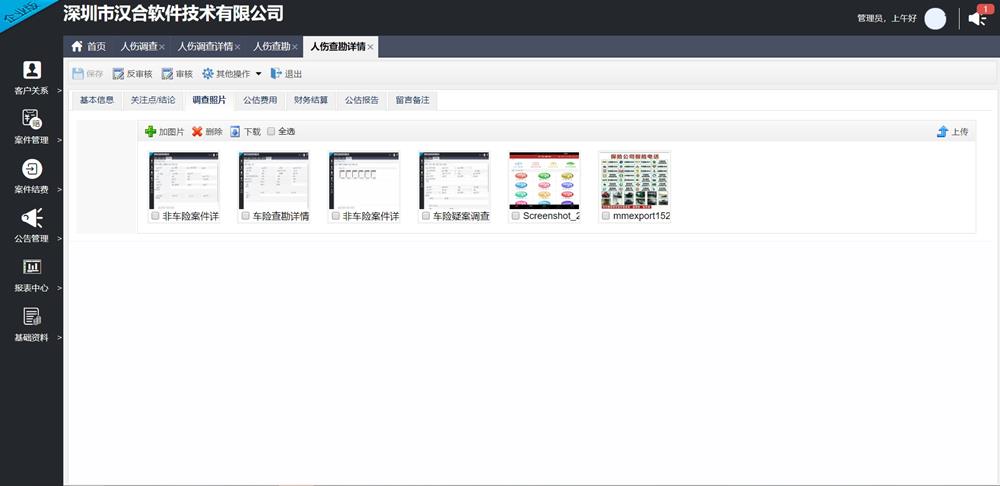Viewport: 1000px width, 486px height.
Task: Open the 案件管理 sidebar icon
Action: pyautogui.click(x=32, y=119)
